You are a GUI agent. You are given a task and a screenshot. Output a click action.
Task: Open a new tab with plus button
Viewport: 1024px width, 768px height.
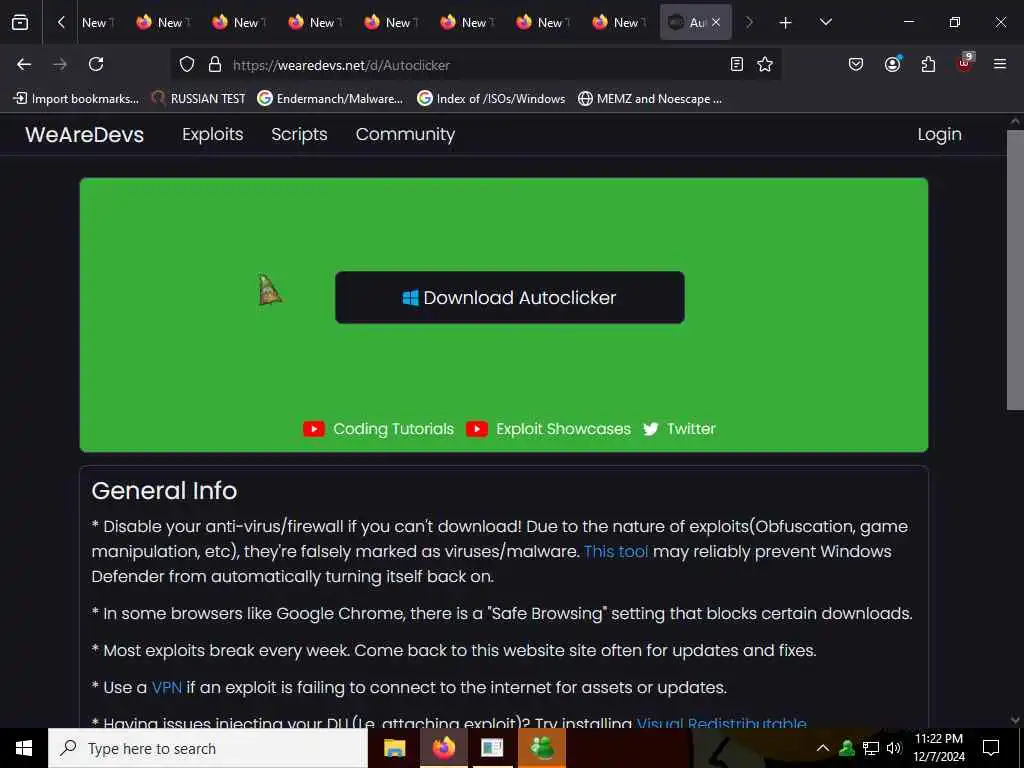click(x=786, y=23)
